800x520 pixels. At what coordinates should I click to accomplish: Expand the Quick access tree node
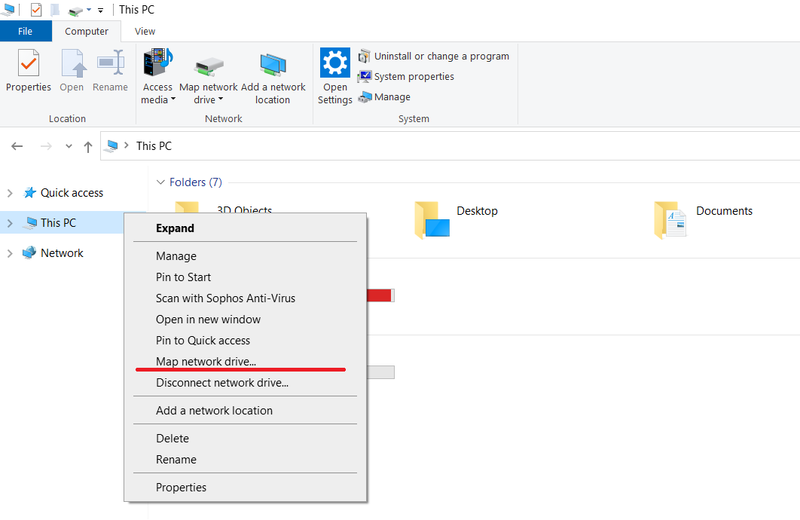click(x=10, y=193)
